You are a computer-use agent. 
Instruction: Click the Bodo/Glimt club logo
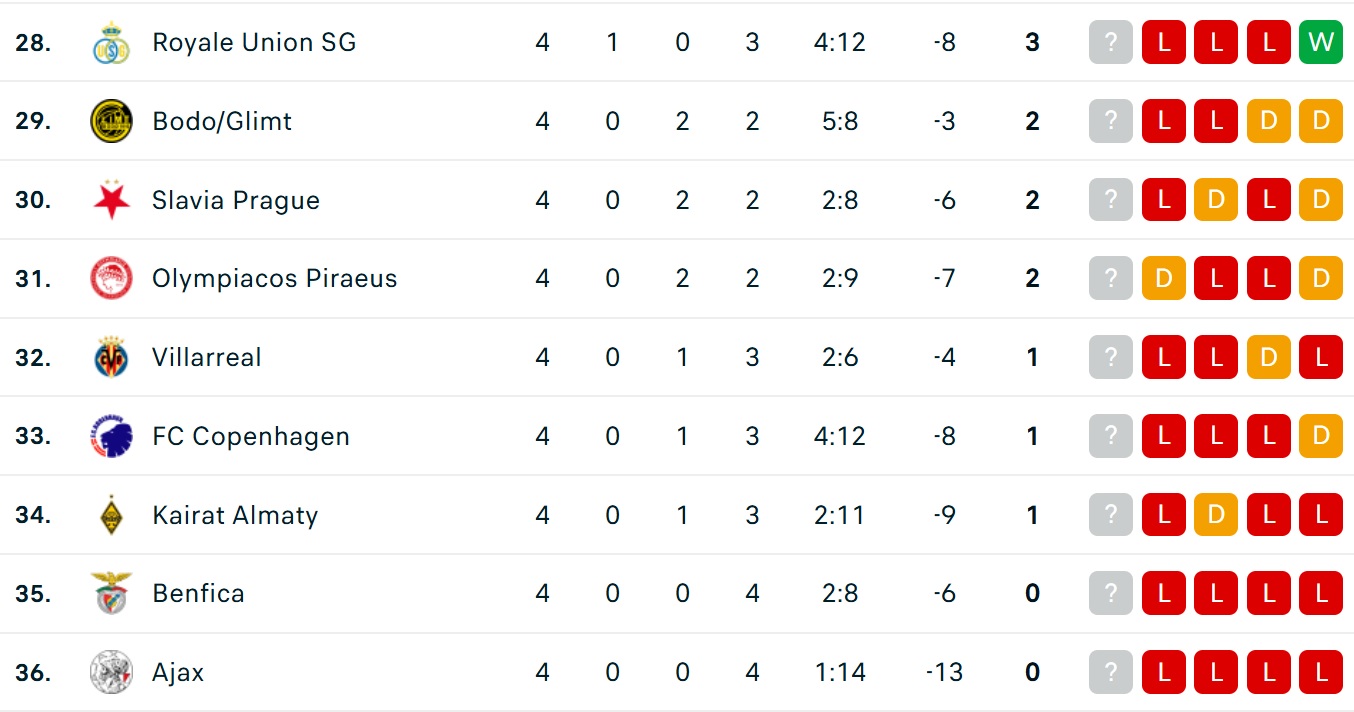(x=111, y=122)
